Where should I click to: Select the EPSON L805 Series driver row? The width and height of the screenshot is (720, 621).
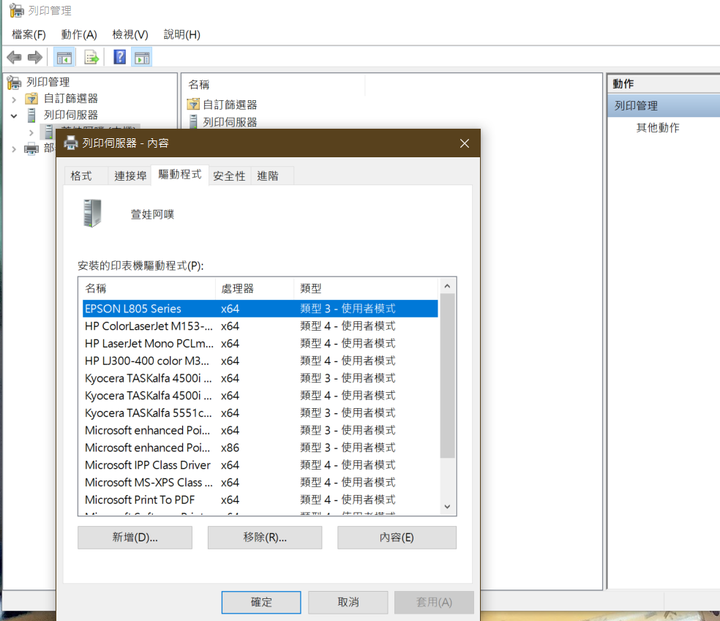[x=260, y=309]
